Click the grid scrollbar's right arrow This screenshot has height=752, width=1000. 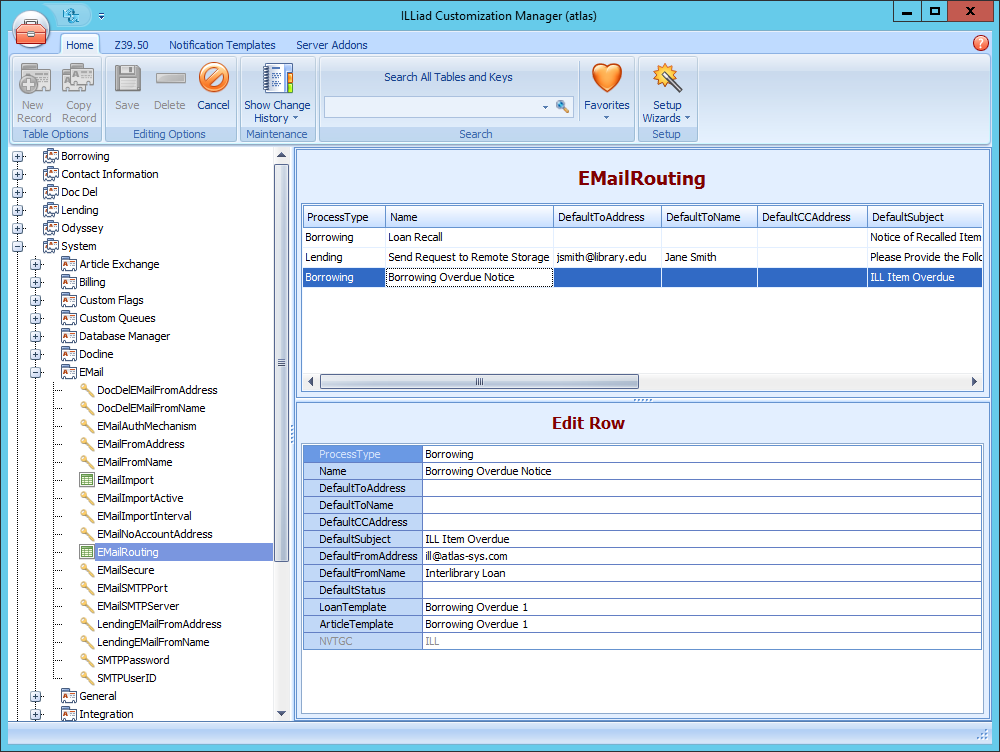tap(973, 381)
